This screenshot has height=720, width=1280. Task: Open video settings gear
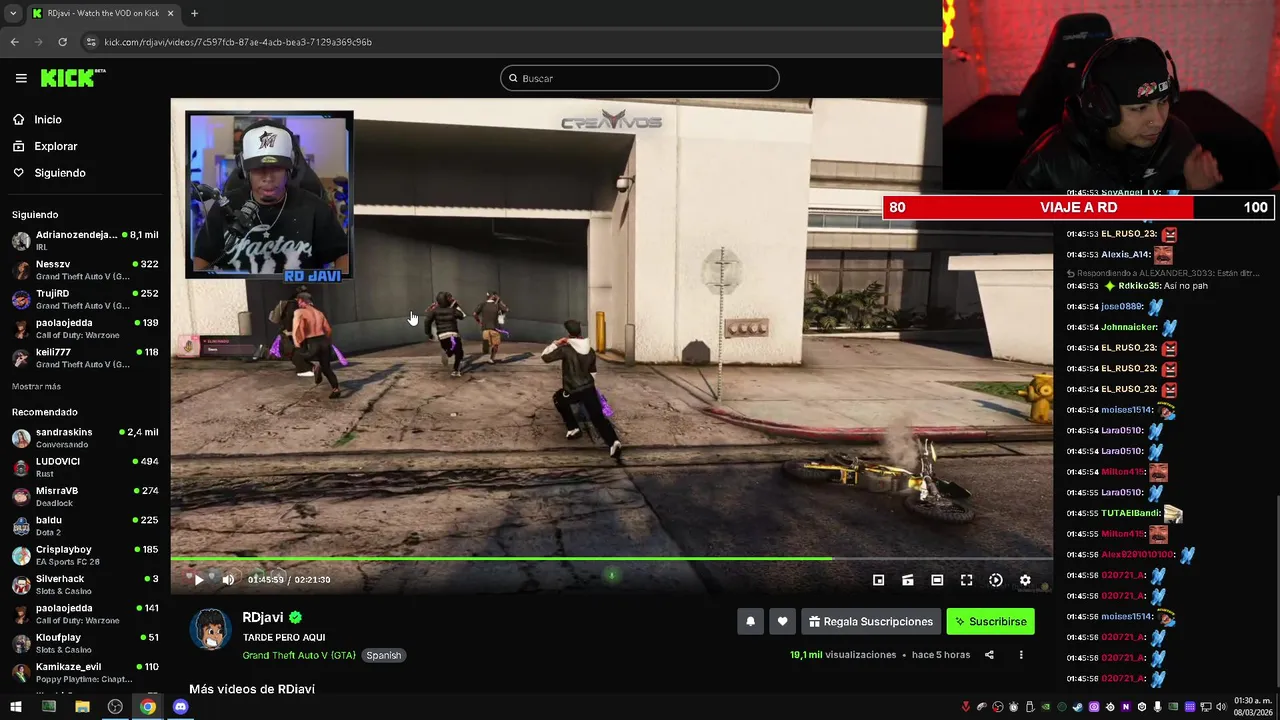tap(1025, 580)
